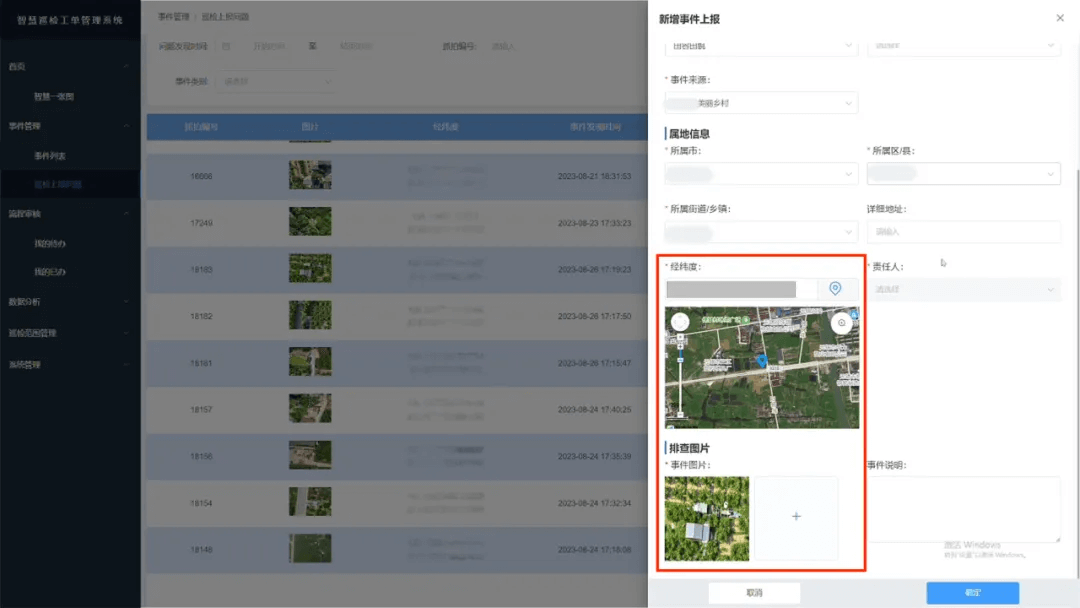Click the thumbnail image in row 18183

coord(310,269)
